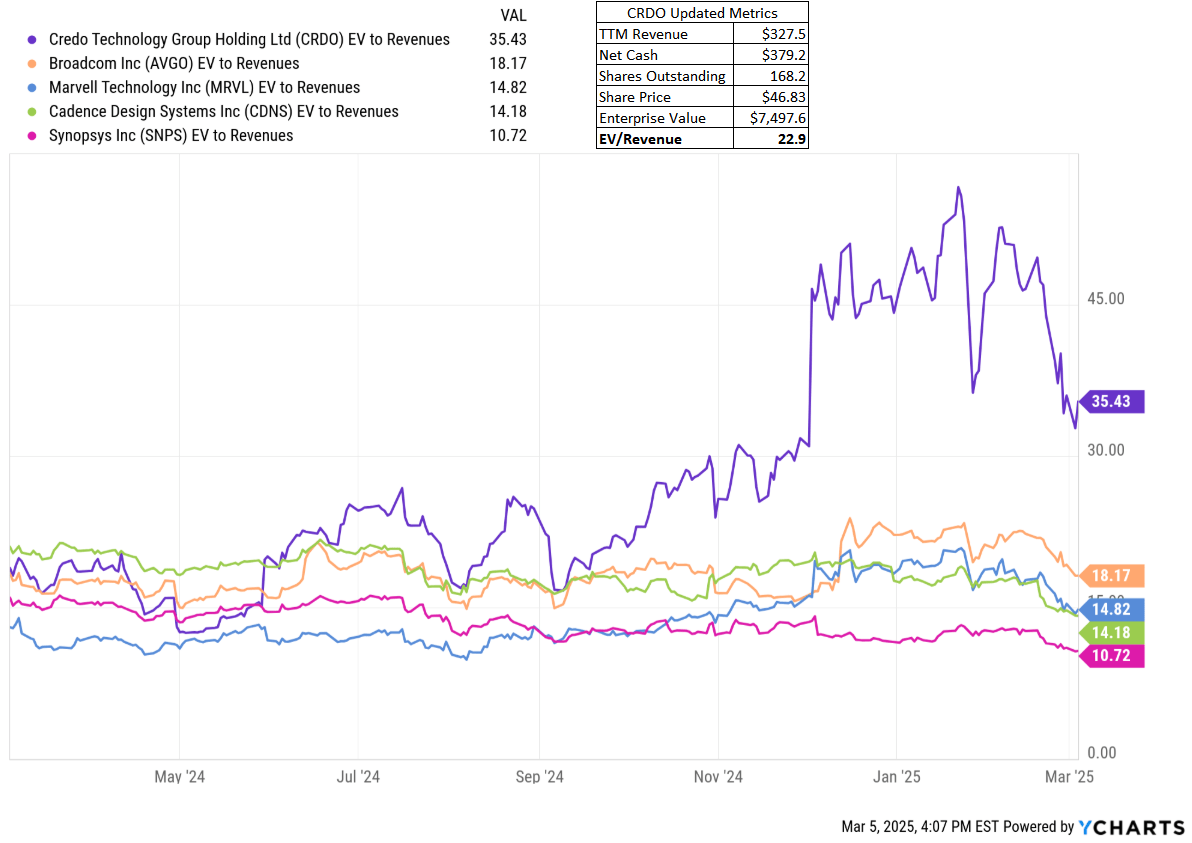The height and width of the screenshot is (843, 1192).
Task: Select the VAL column header
Action: tap(513, 15)
